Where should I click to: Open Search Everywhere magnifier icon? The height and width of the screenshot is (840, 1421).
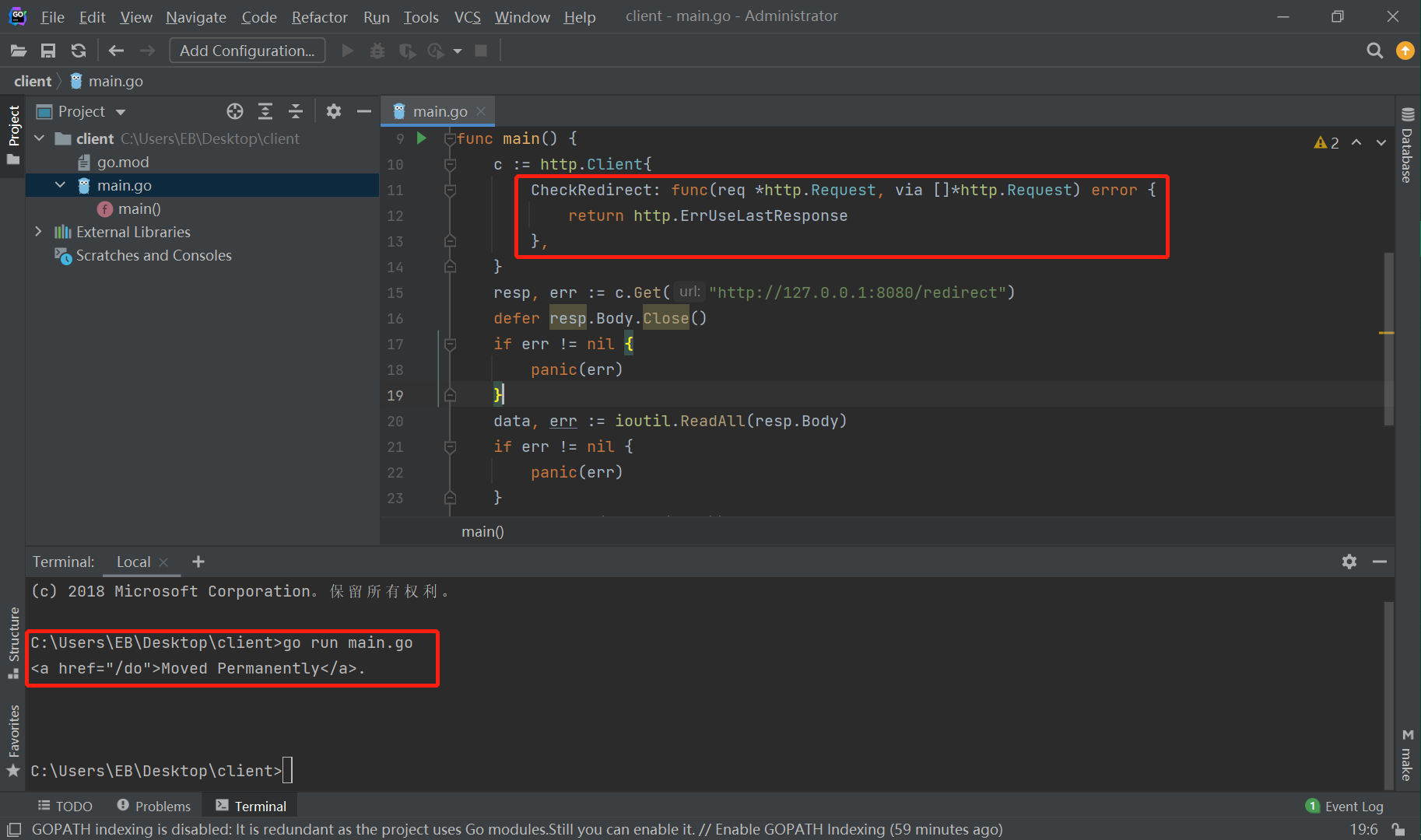click(1375, 51)
